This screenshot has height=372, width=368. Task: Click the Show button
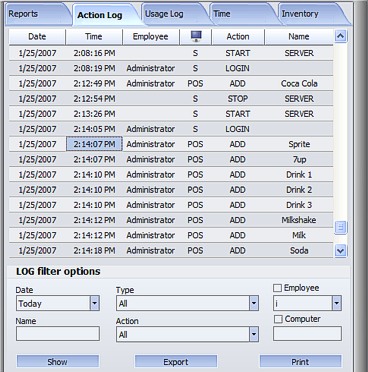58,362
